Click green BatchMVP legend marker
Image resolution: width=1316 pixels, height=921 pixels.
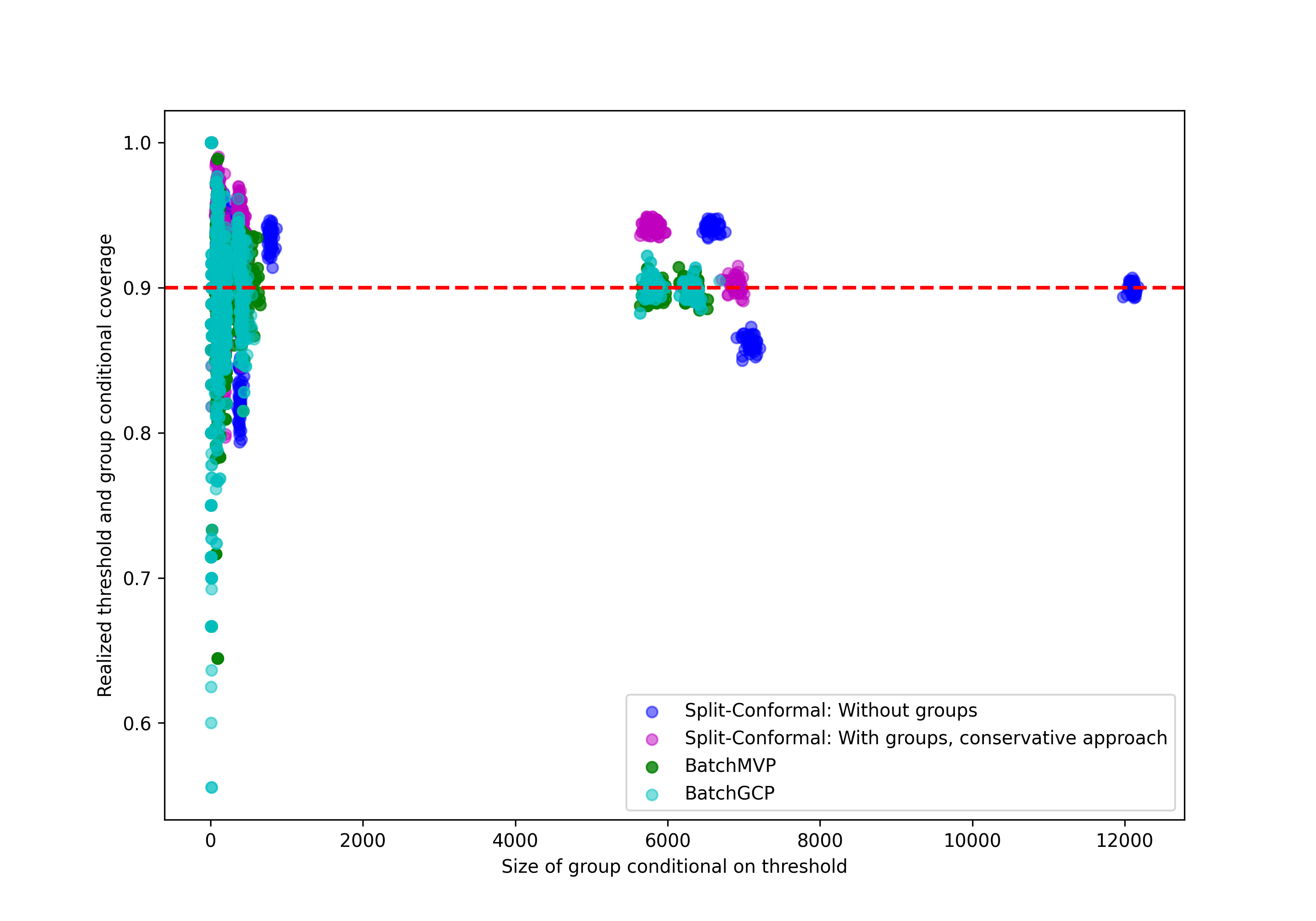tap(652, 767)
